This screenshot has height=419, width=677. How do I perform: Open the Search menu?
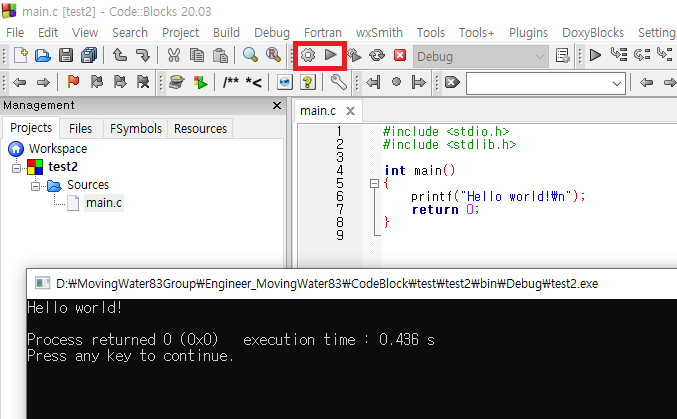pos(130,32)
